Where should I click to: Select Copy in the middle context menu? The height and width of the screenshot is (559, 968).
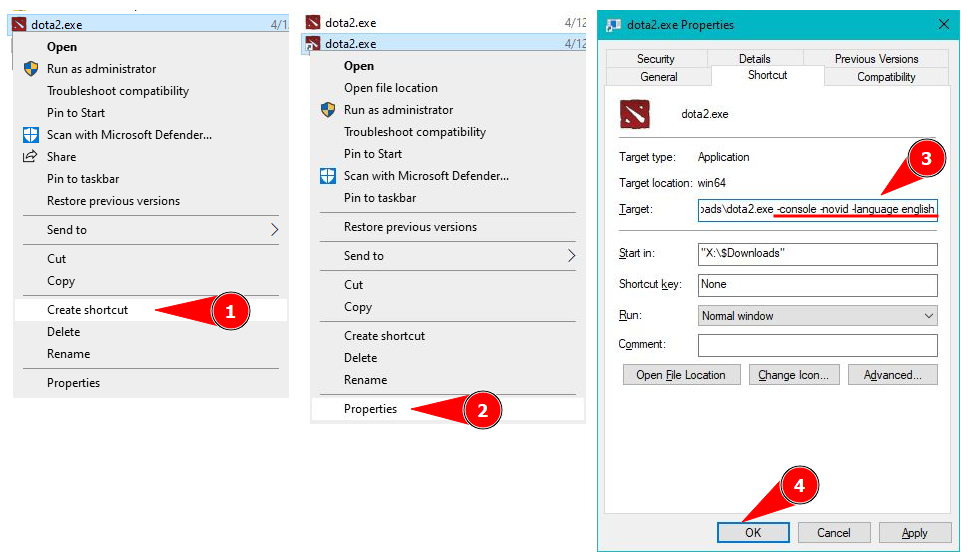tap(357, 307)
